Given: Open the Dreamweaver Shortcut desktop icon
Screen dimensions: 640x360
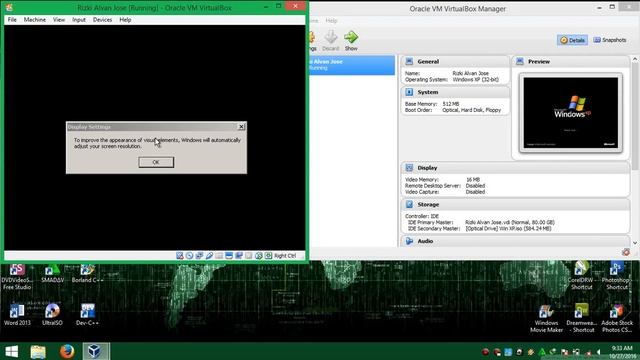Looking at the screenshot, I should point(582,318).
